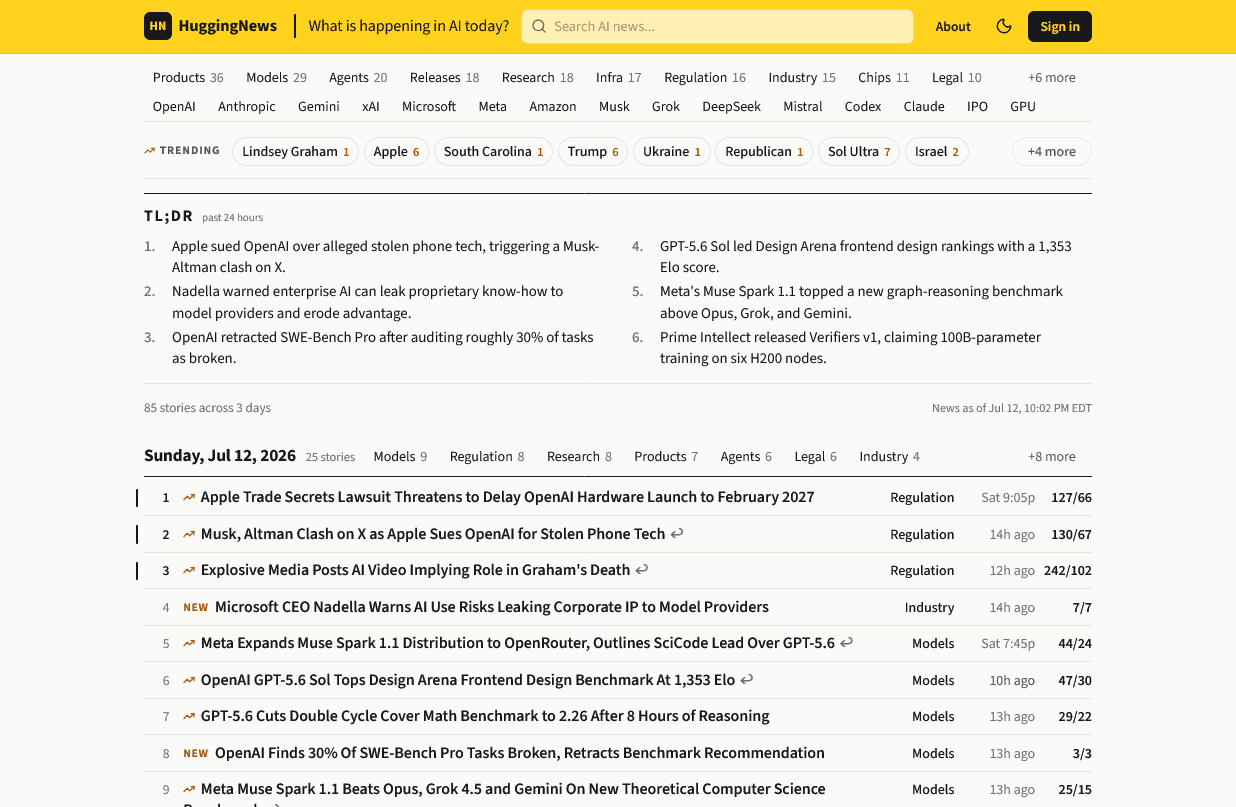Filter by Codex tag

pyautogui.click(x=863, y=106)
